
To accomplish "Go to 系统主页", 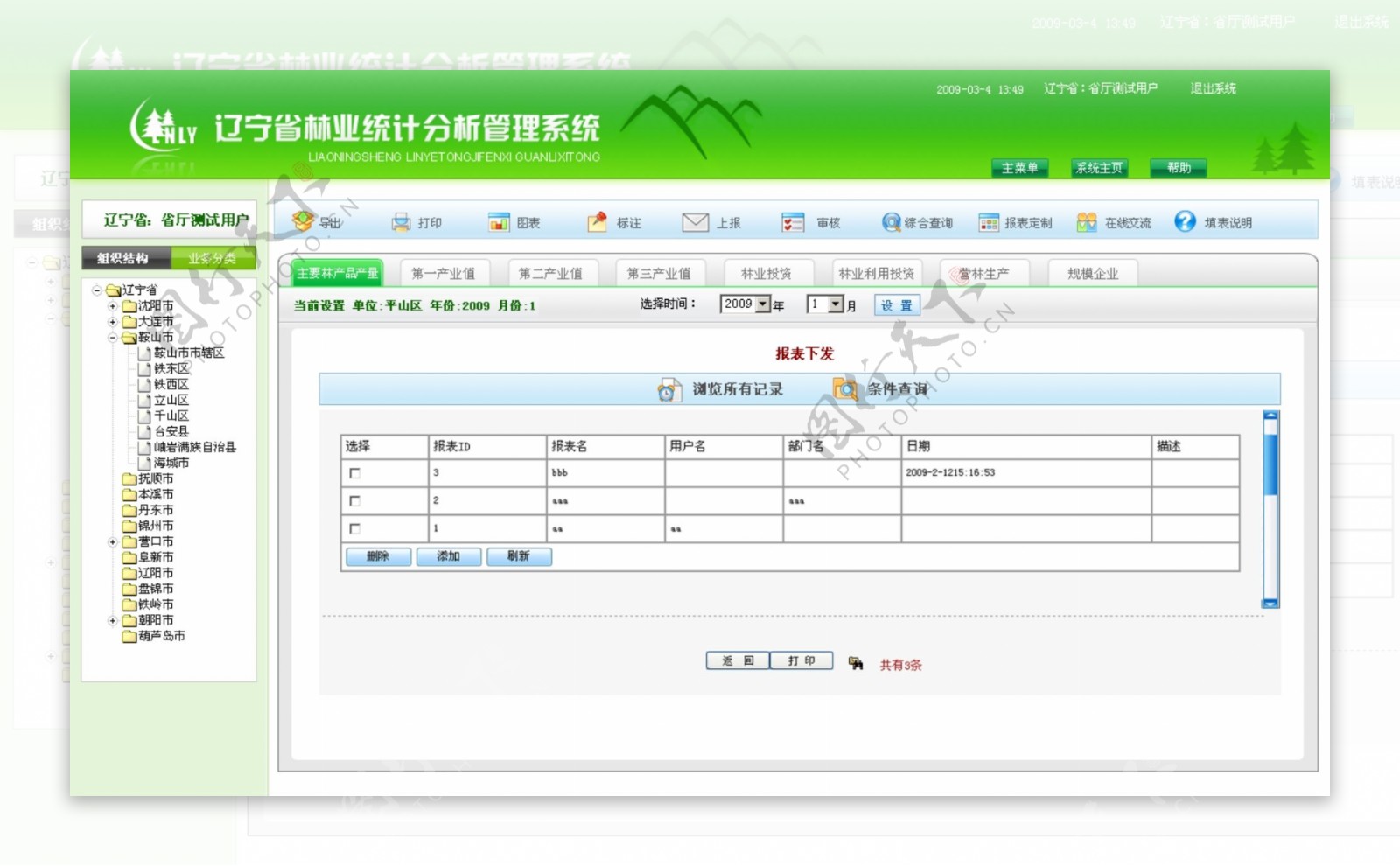I will point(1100,168).
